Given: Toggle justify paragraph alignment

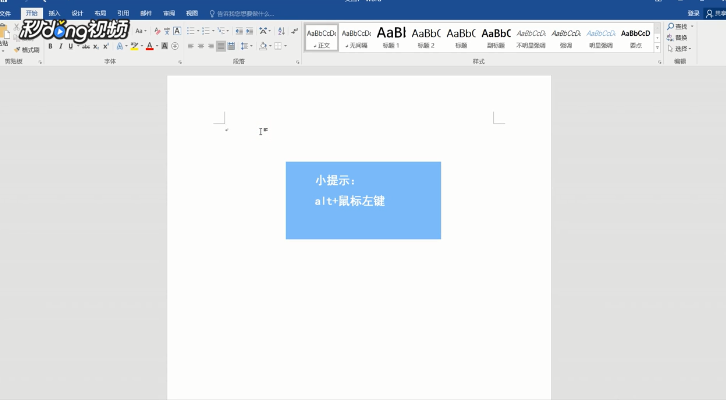Looking at the screenshot, I should 221,46.
